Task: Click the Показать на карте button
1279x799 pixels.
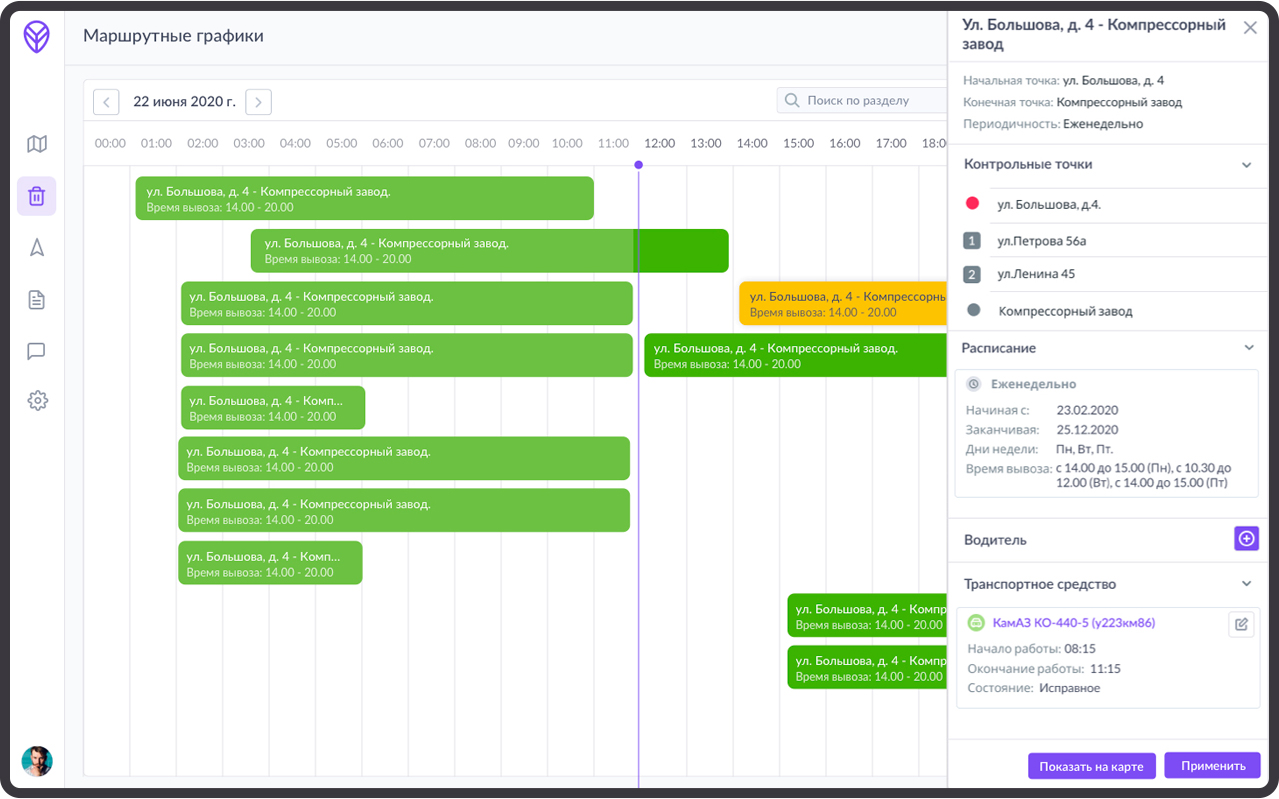Action: point(1091,766)
